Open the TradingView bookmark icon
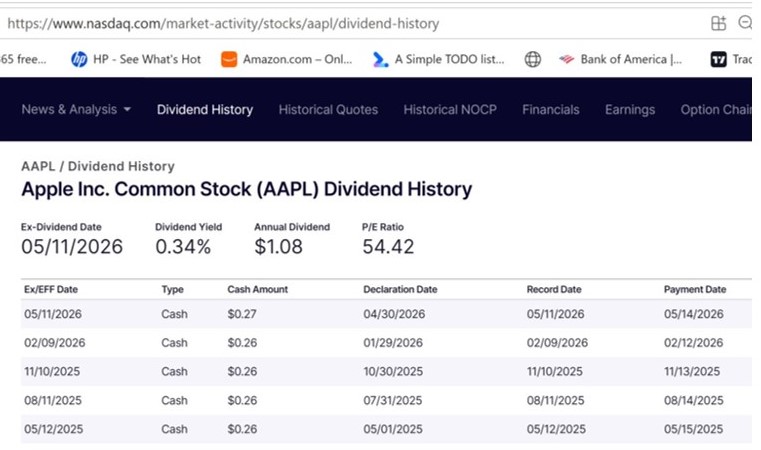Viewport: 761px width, 450px height. 718,59
